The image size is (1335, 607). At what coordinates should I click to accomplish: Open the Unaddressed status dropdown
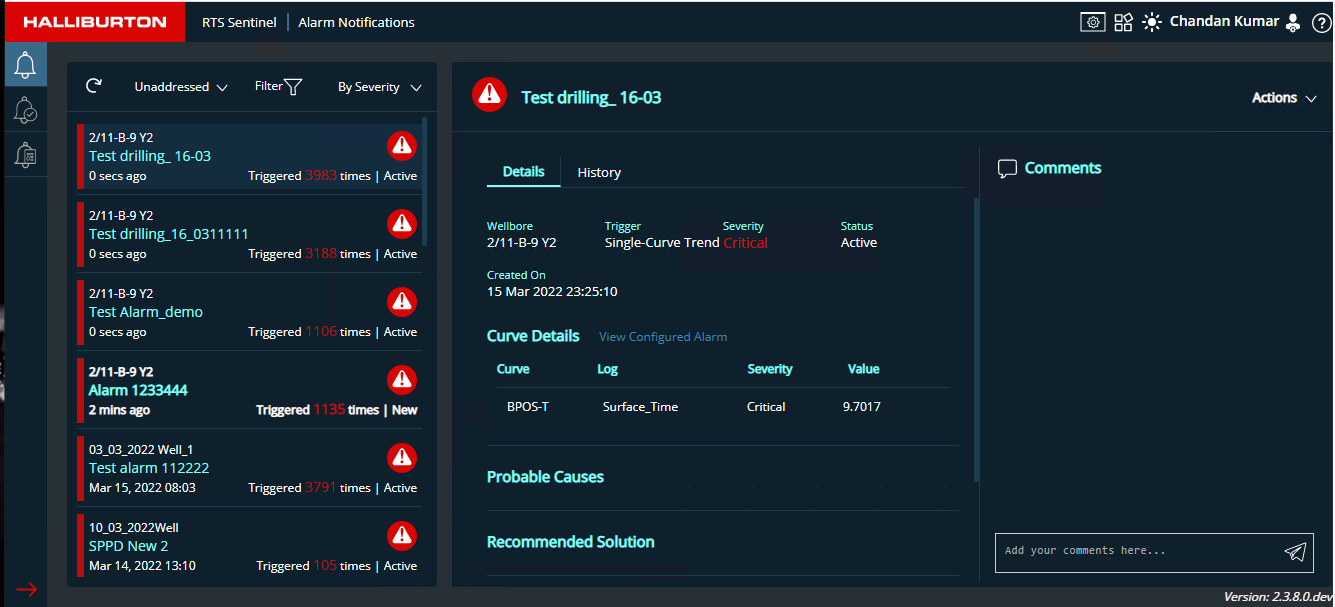click(x=181, y=87)
